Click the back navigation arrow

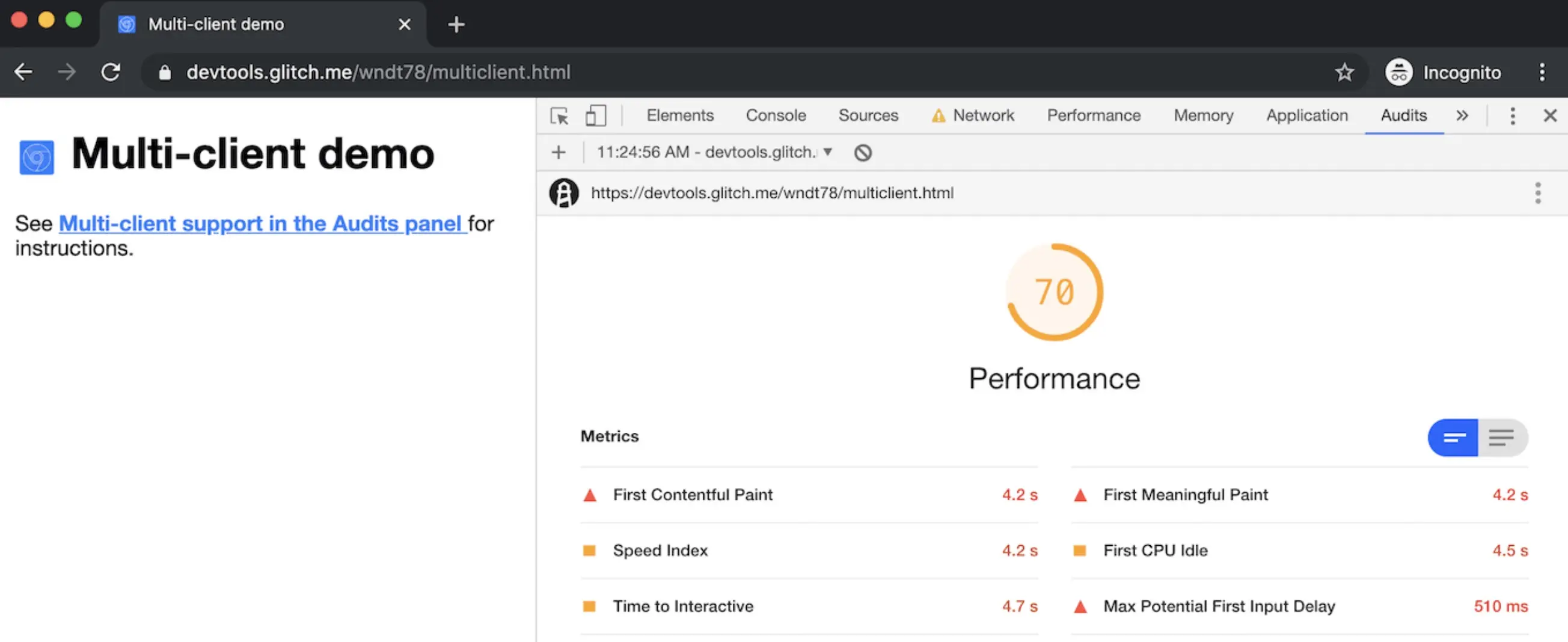point(23,72)
